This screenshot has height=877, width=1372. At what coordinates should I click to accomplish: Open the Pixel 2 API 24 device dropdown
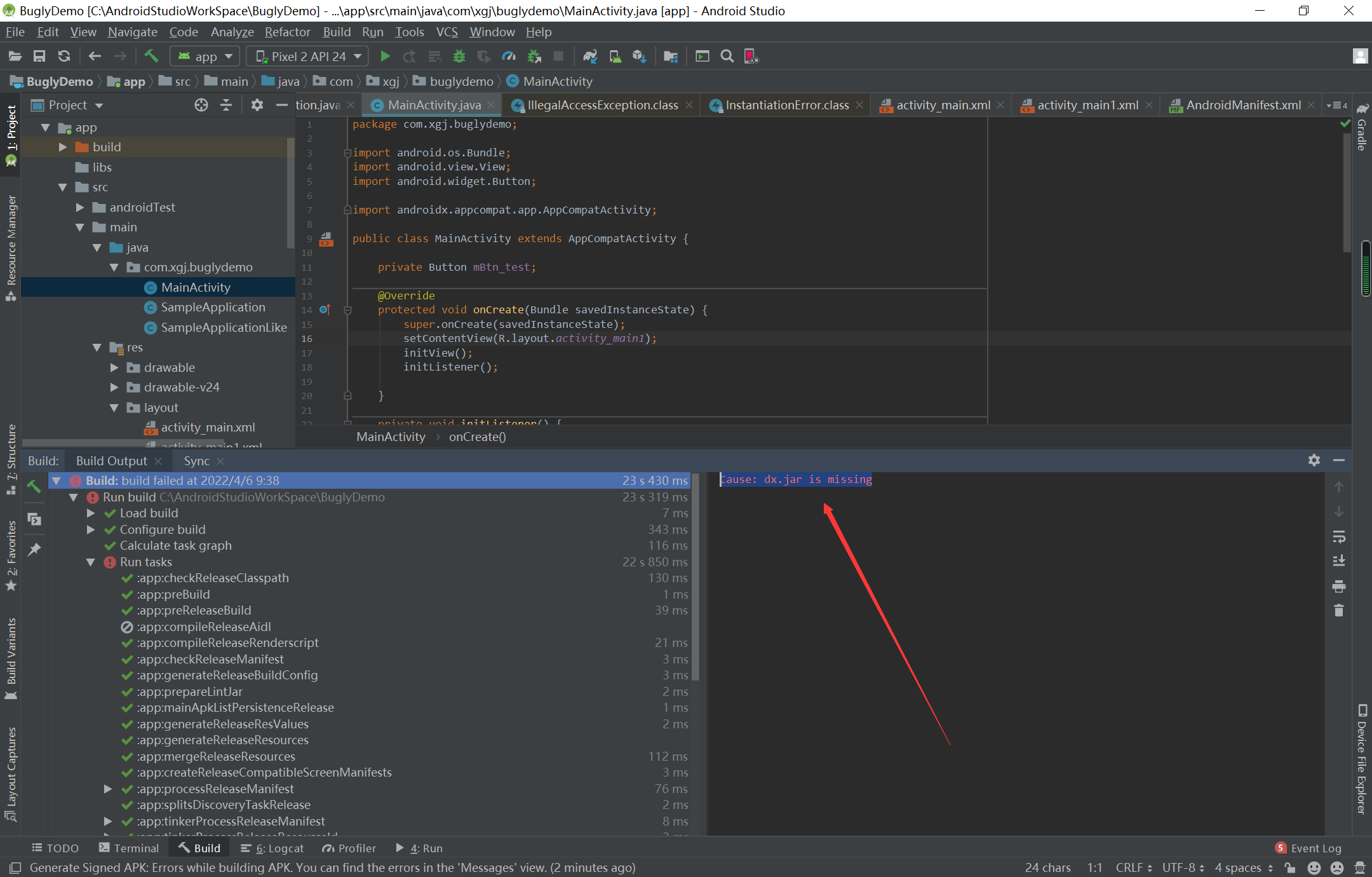coord(307,56)
